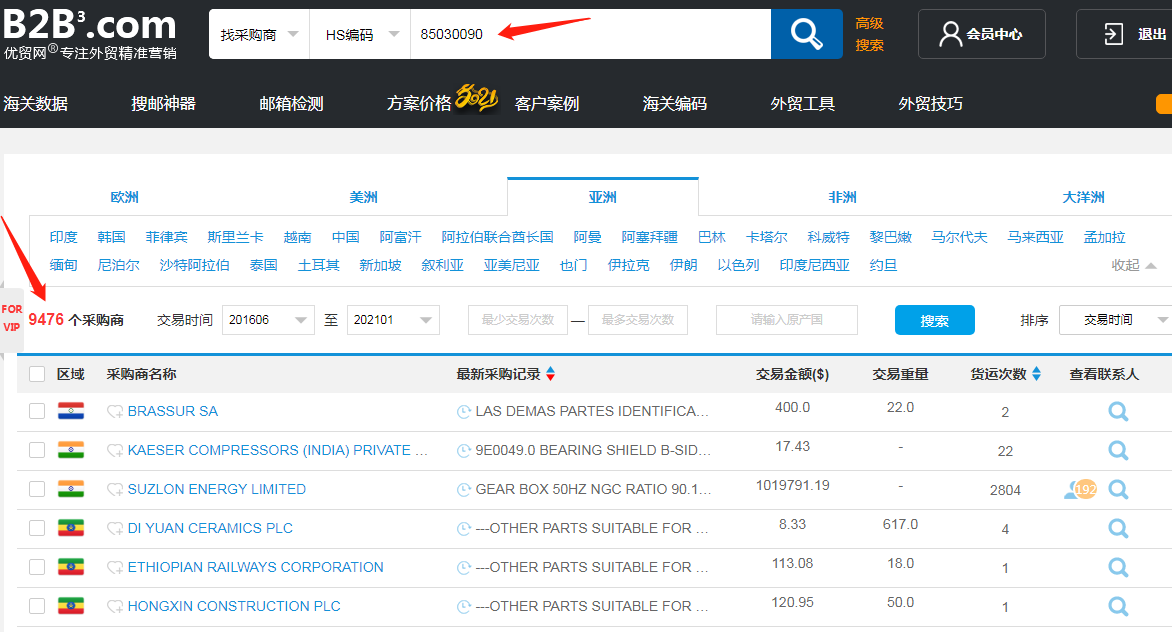Open end date 202101 dropdown

pos(393,320)
